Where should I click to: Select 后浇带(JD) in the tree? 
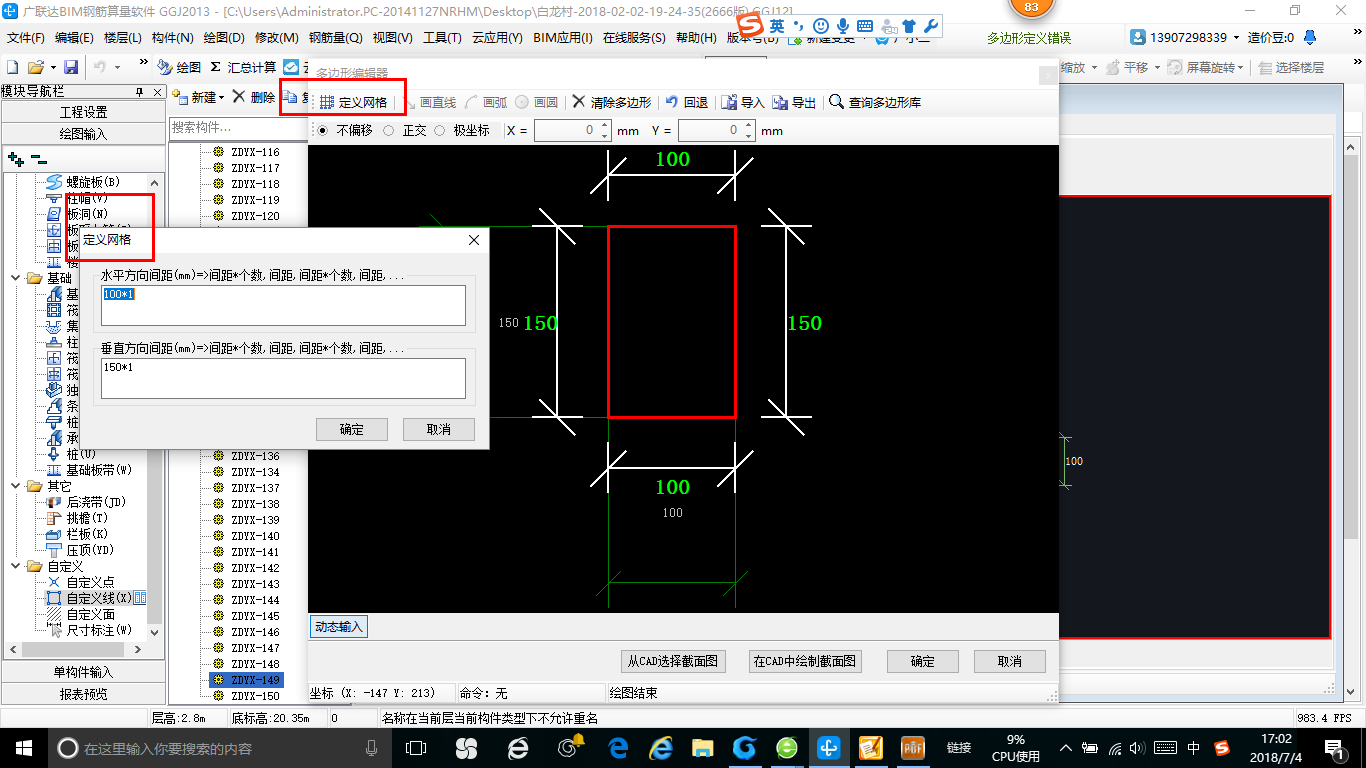pos(86,502)
